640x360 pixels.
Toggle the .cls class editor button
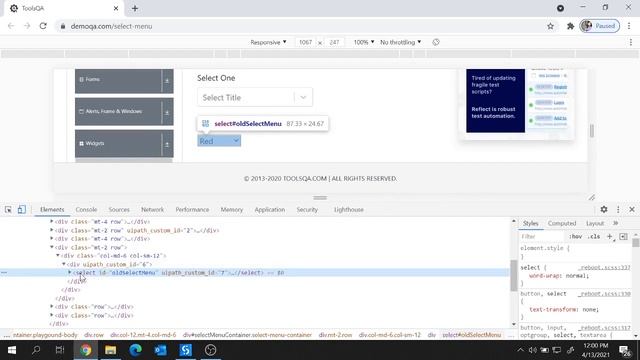pyautogui.click(x=594, y=237)
